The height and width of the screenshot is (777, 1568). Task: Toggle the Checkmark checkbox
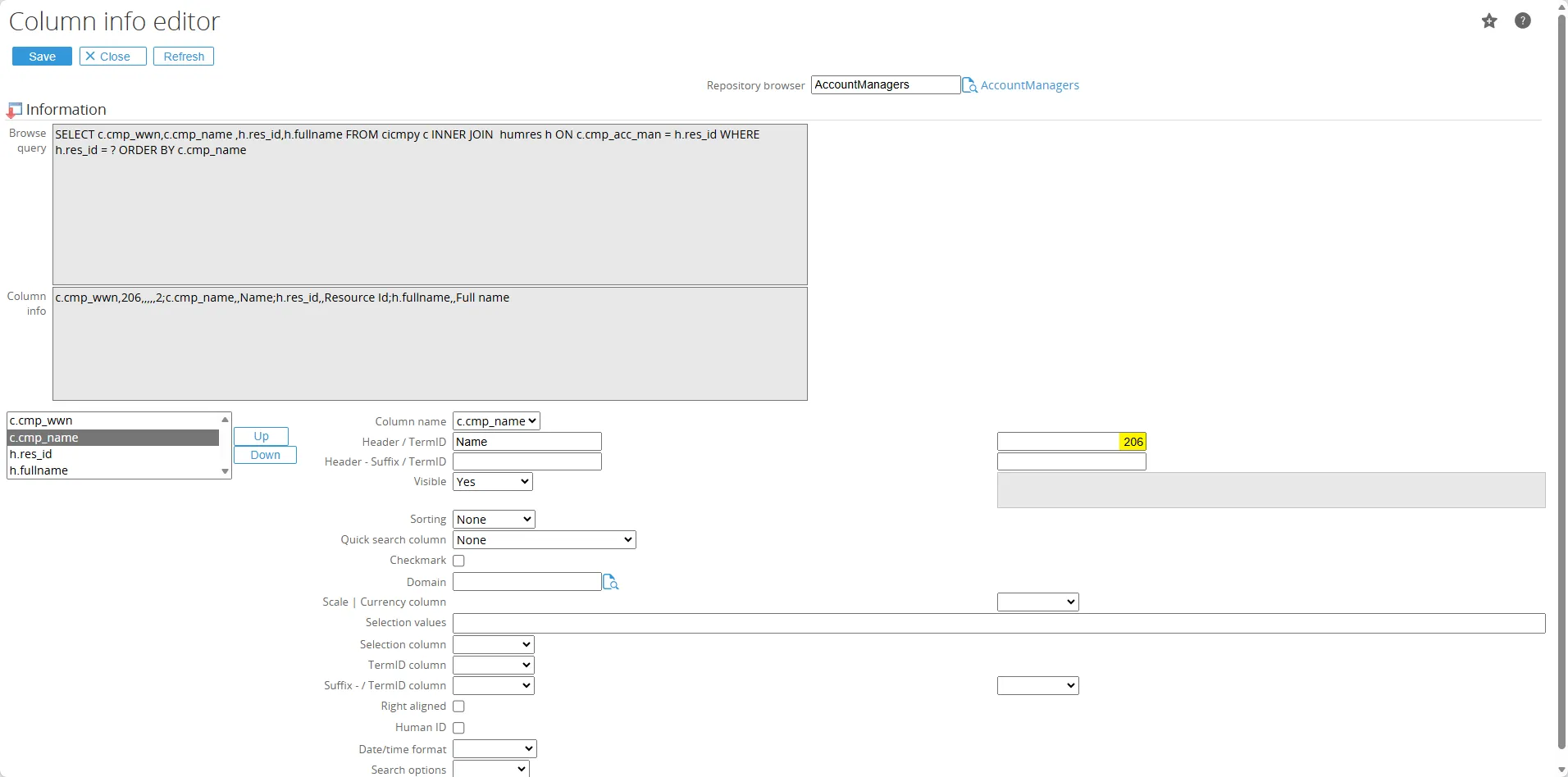(459, 561)
